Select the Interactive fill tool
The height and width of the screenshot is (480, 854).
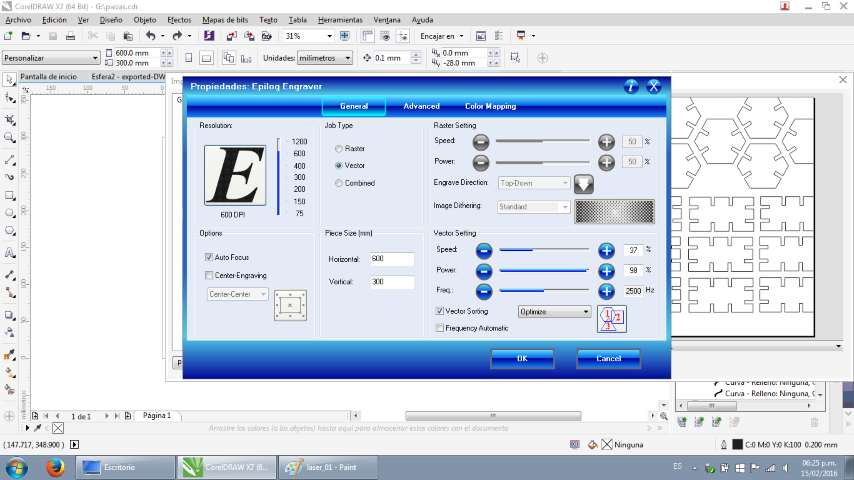[x=9, y=373]
